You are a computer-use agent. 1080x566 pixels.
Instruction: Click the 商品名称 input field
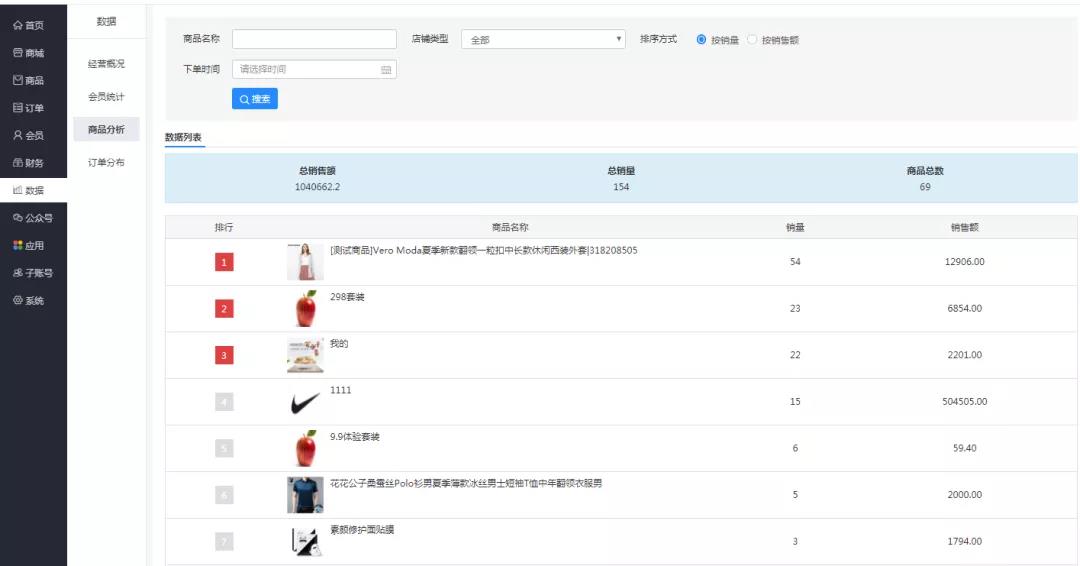point(314,39)
